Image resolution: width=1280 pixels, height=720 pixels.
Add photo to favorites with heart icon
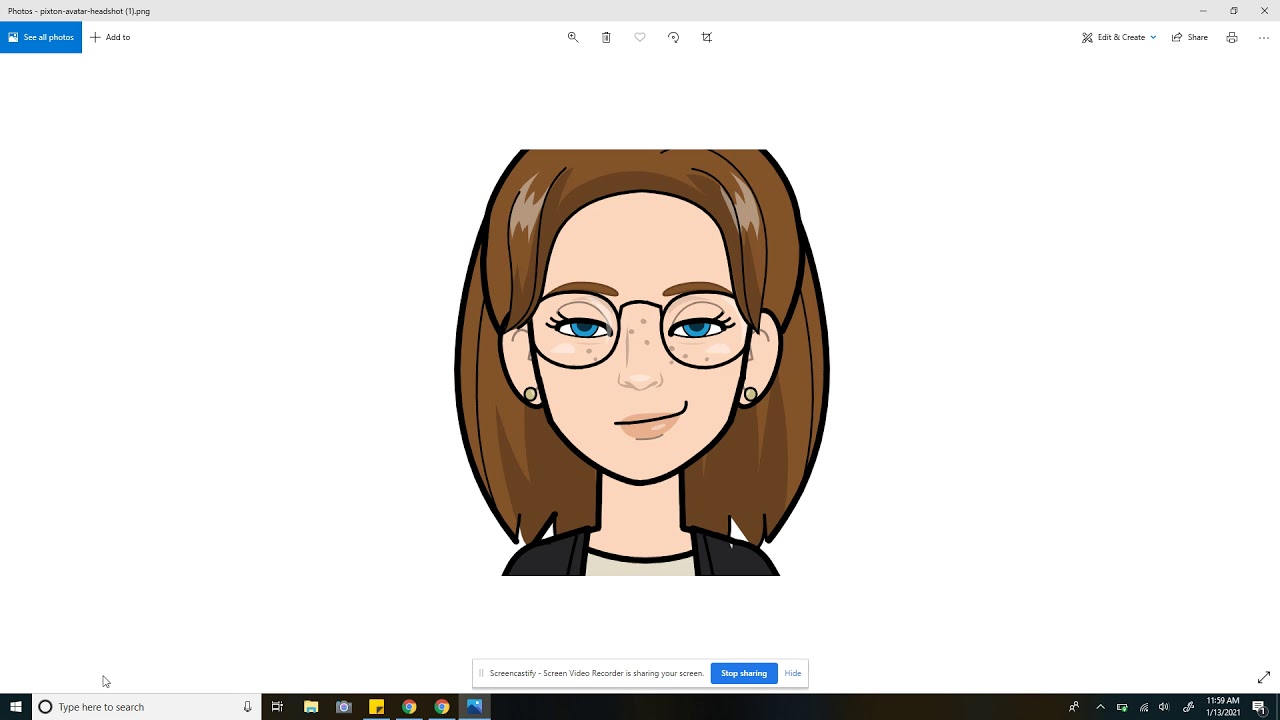[x=640, y=37]
